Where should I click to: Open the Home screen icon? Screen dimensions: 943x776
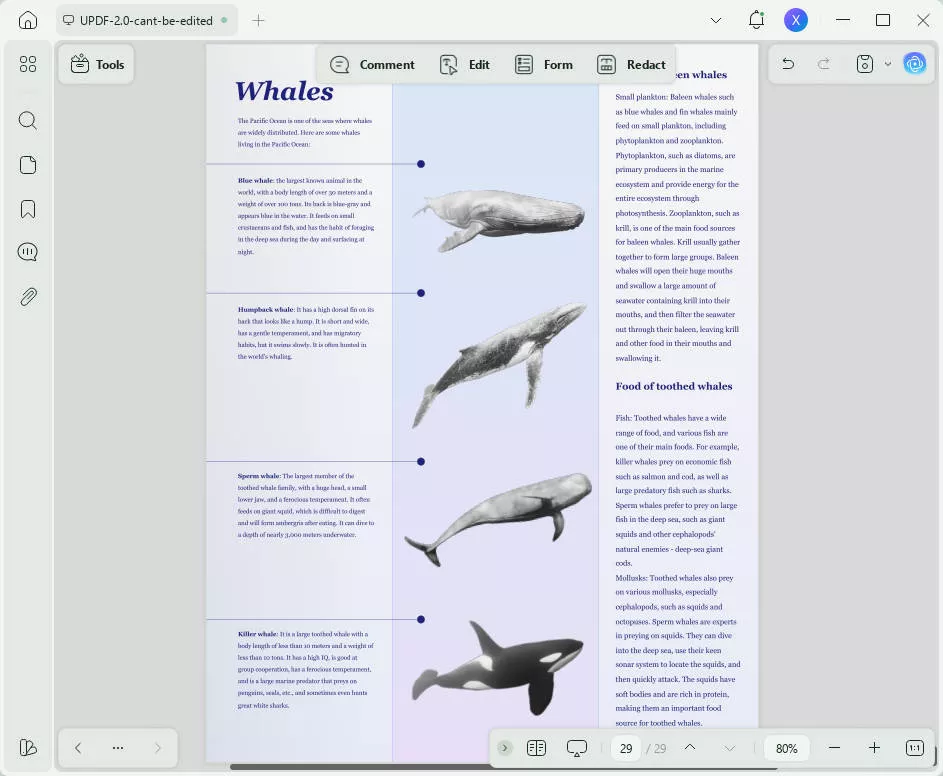point(28,20)
